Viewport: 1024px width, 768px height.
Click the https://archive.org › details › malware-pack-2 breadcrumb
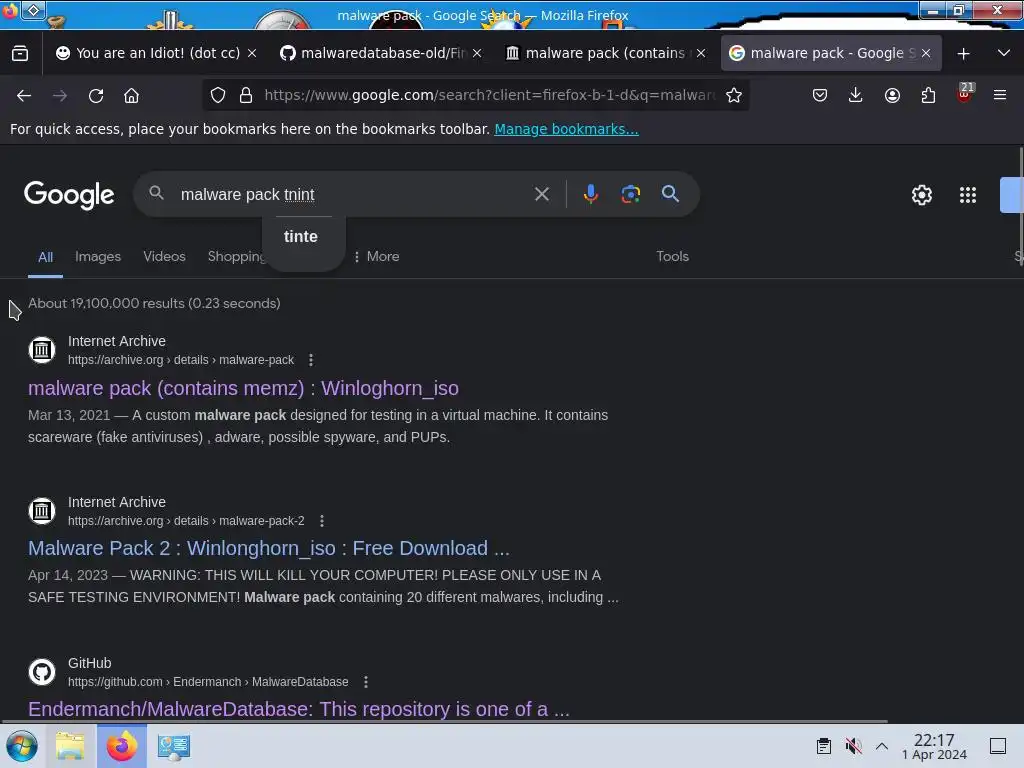(x=186, y=520)
